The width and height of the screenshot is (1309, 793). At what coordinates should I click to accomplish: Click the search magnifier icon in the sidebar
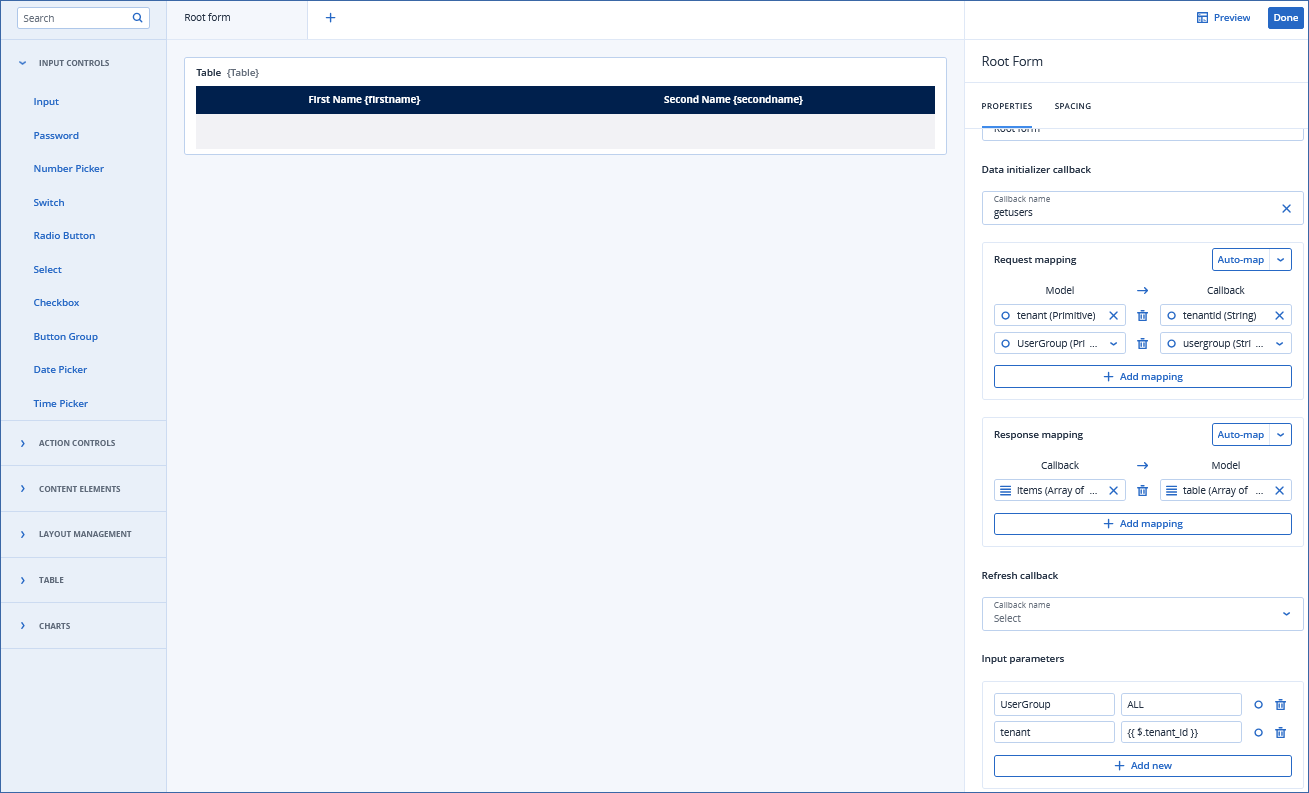click(137, 17)
